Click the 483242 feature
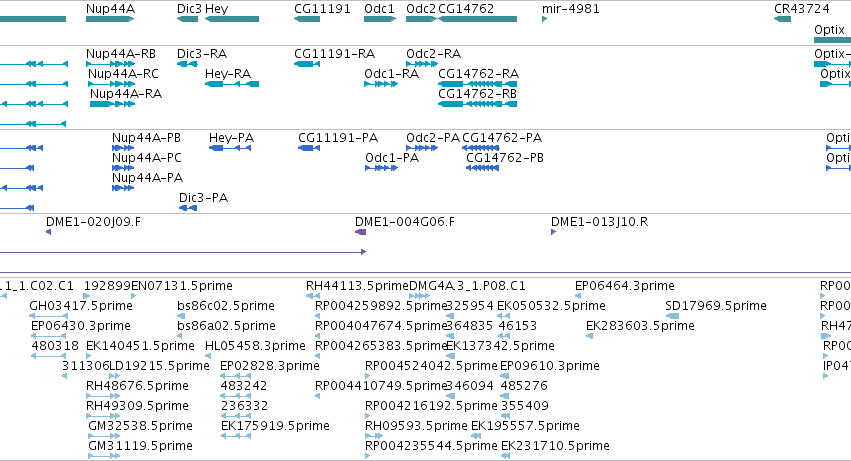The height and width of the screenshot is (461, 851). tap(236, 396)
